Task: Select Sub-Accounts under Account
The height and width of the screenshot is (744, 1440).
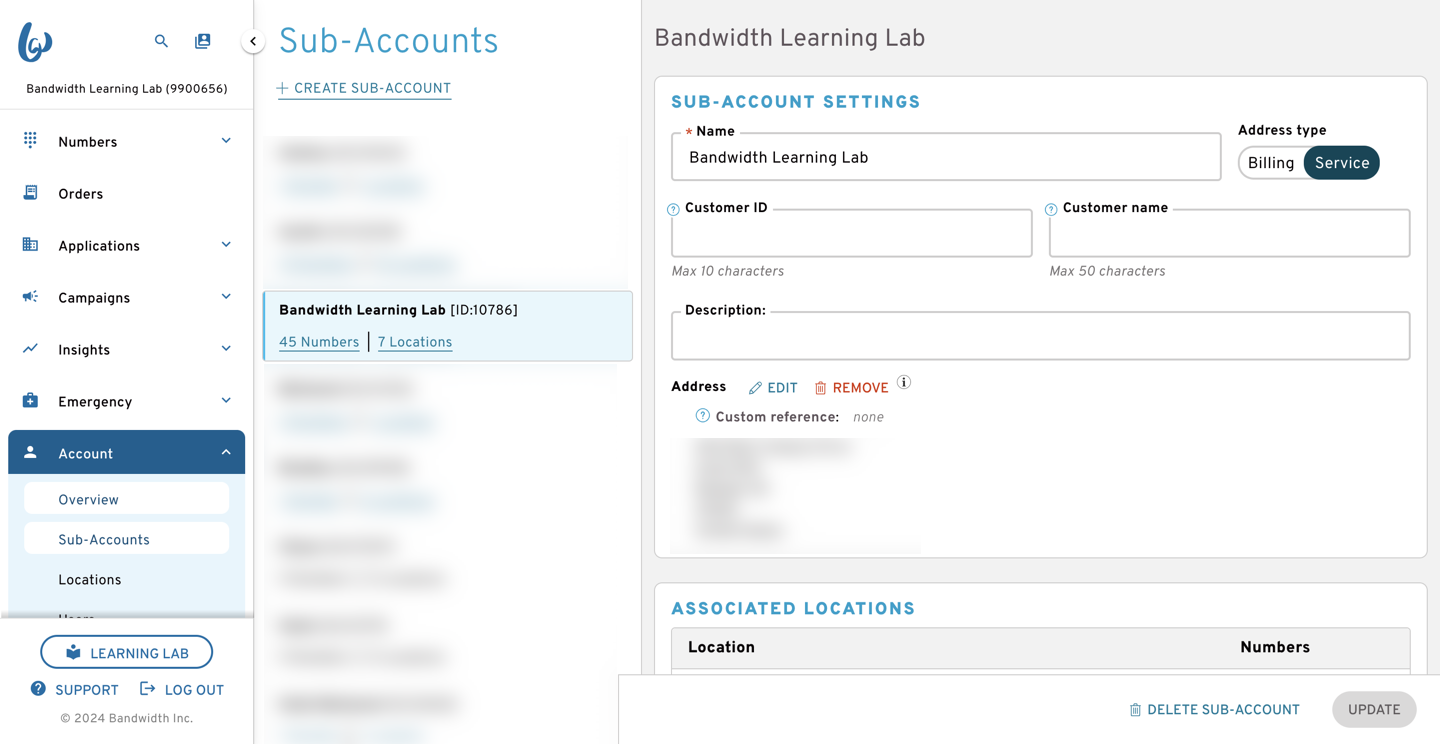Action: point(126,539)
